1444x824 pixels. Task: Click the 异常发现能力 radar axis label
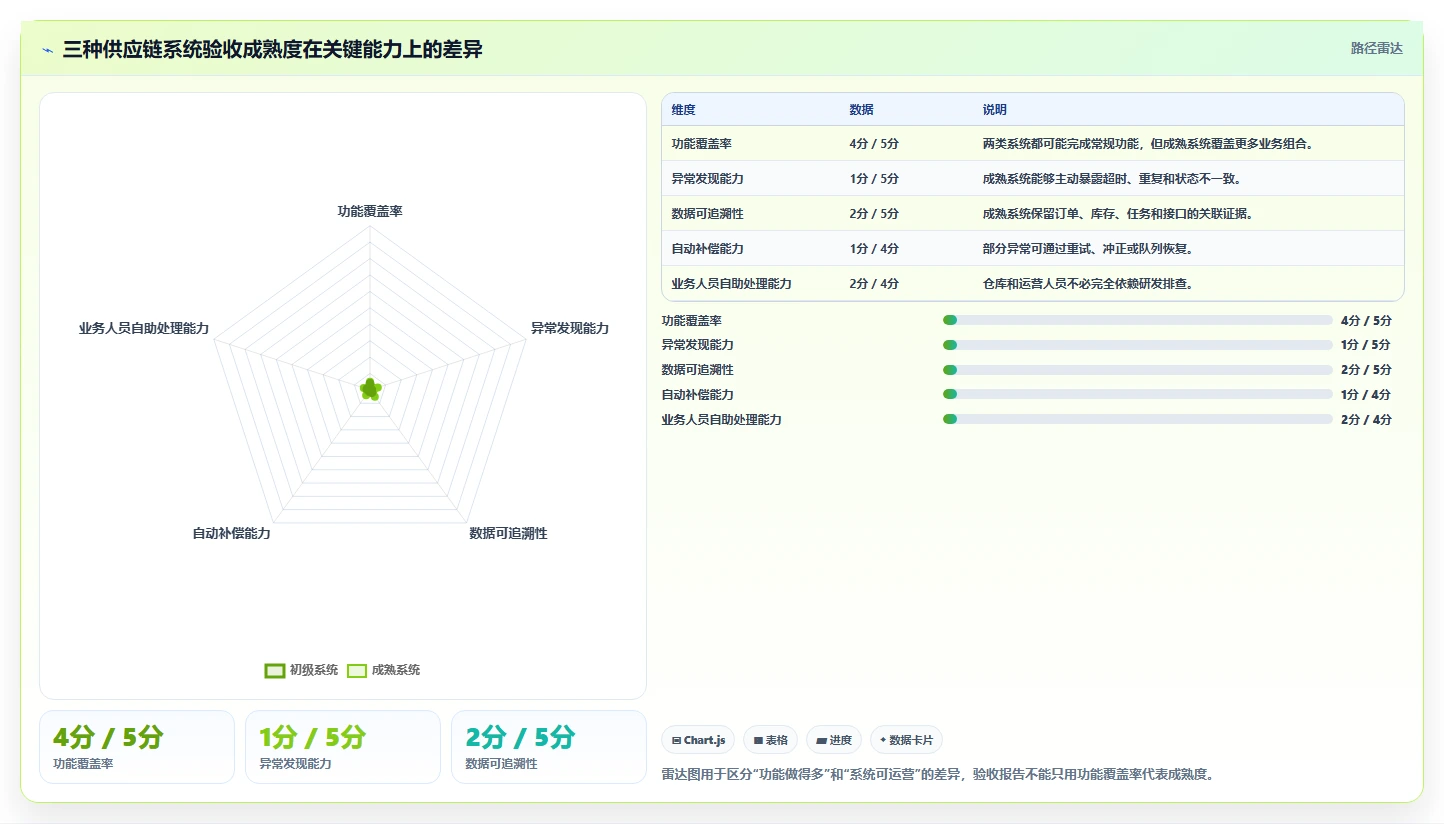pyautogui.click(x=570, y=328)
